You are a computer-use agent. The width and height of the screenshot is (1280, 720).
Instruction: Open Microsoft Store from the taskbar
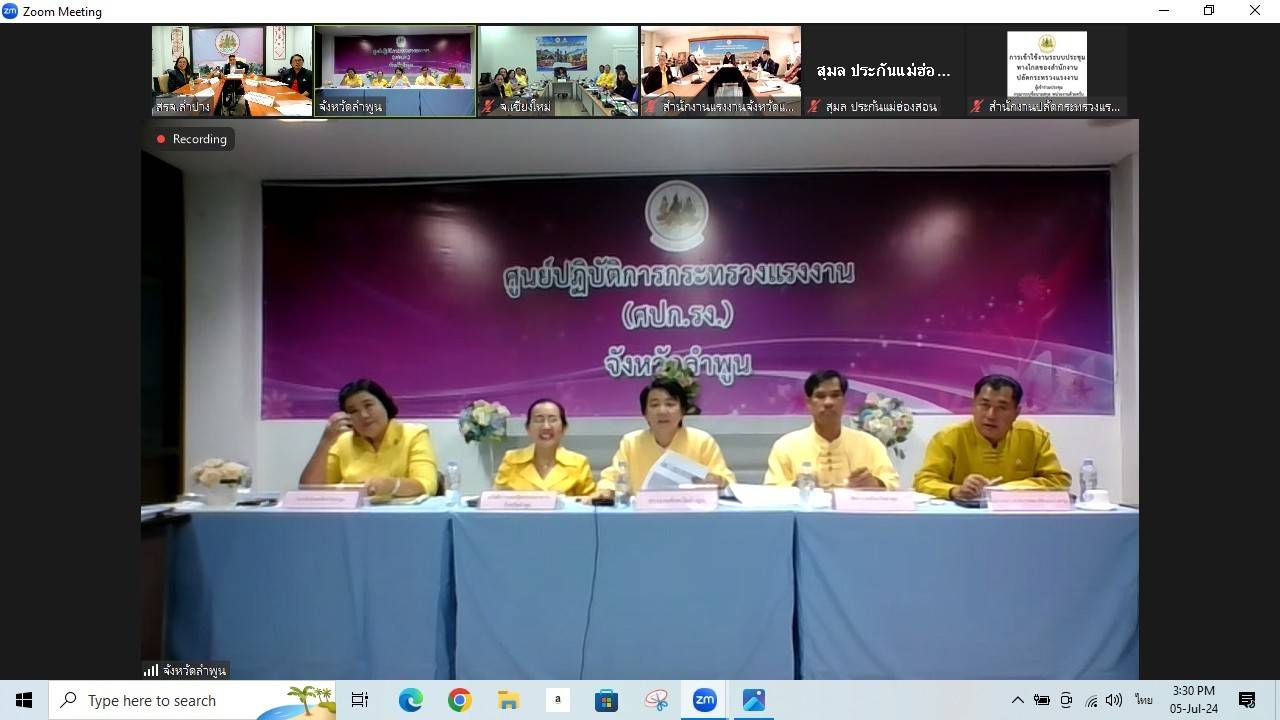tap(607, 700)
